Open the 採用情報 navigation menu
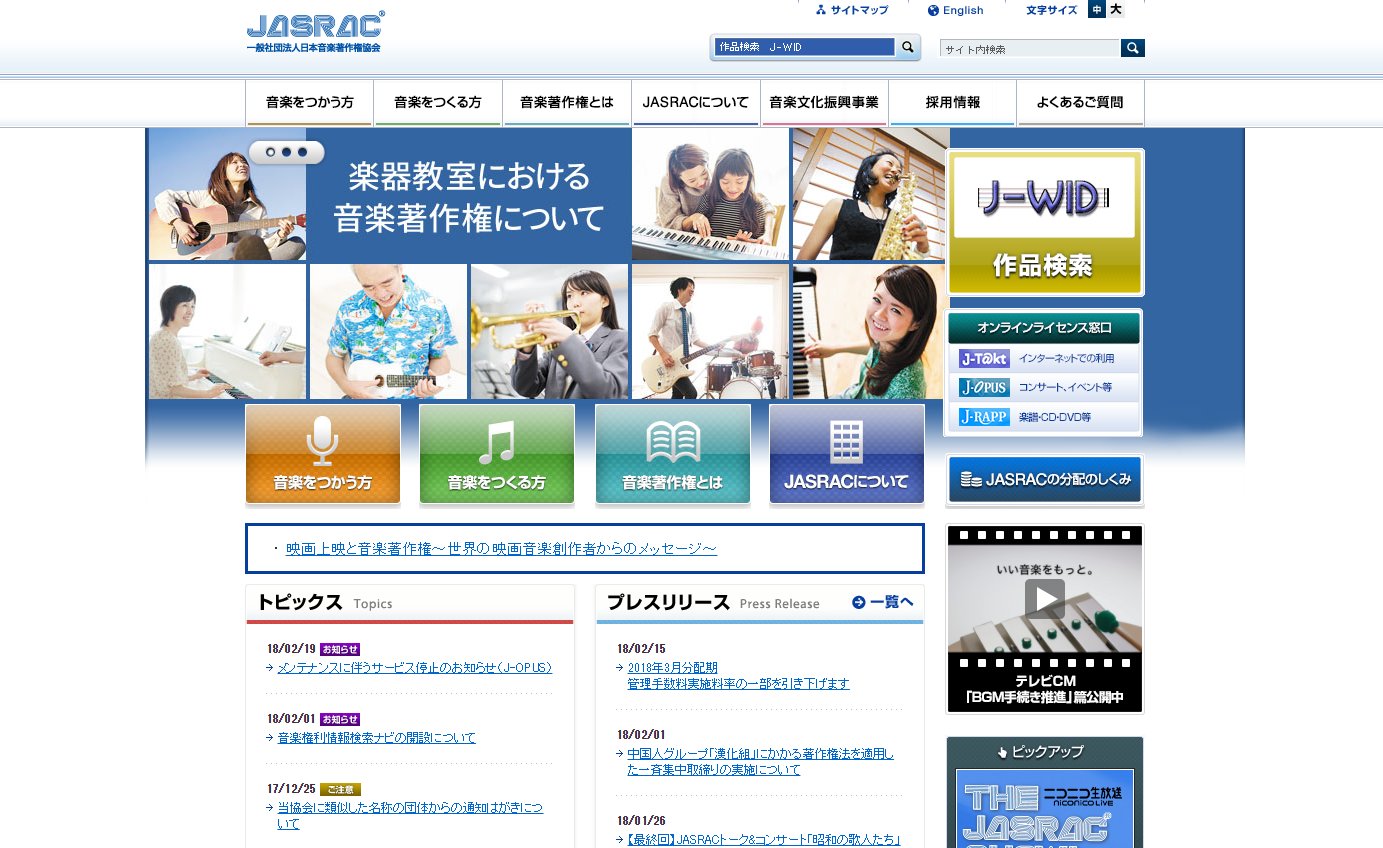1383x848 pixels. tap(952, 102)
